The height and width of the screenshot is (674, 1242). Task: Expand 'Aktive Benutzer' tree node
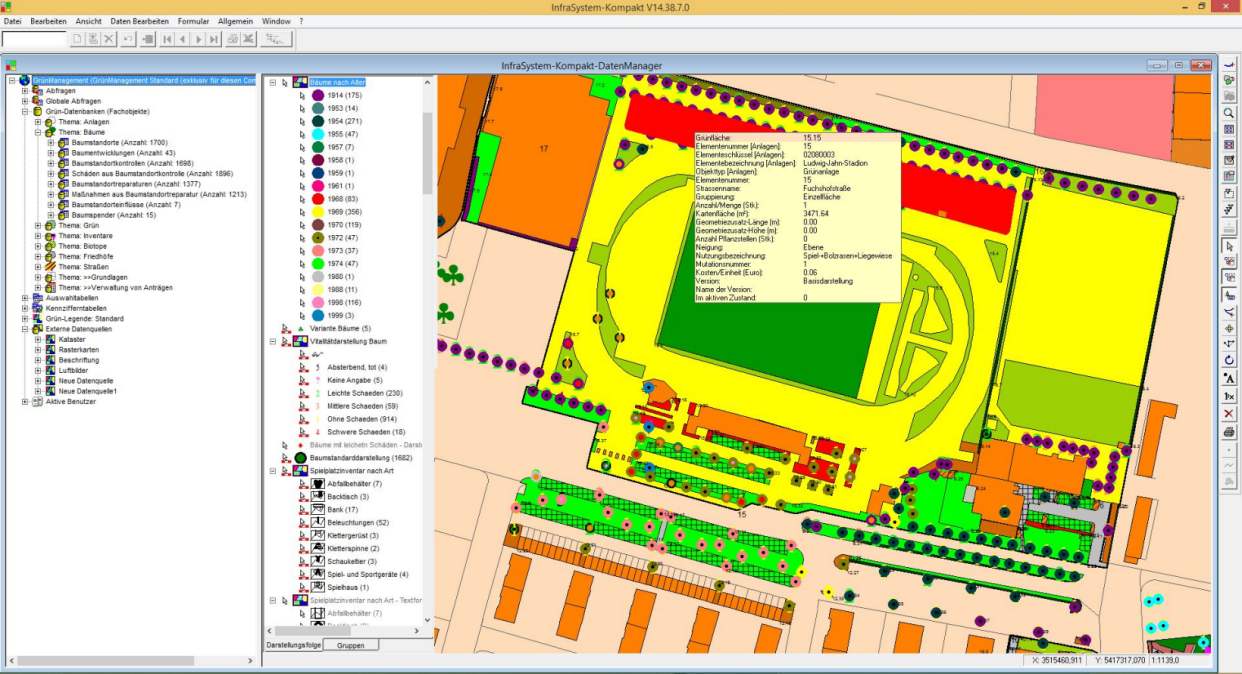[x=24, y=402]
